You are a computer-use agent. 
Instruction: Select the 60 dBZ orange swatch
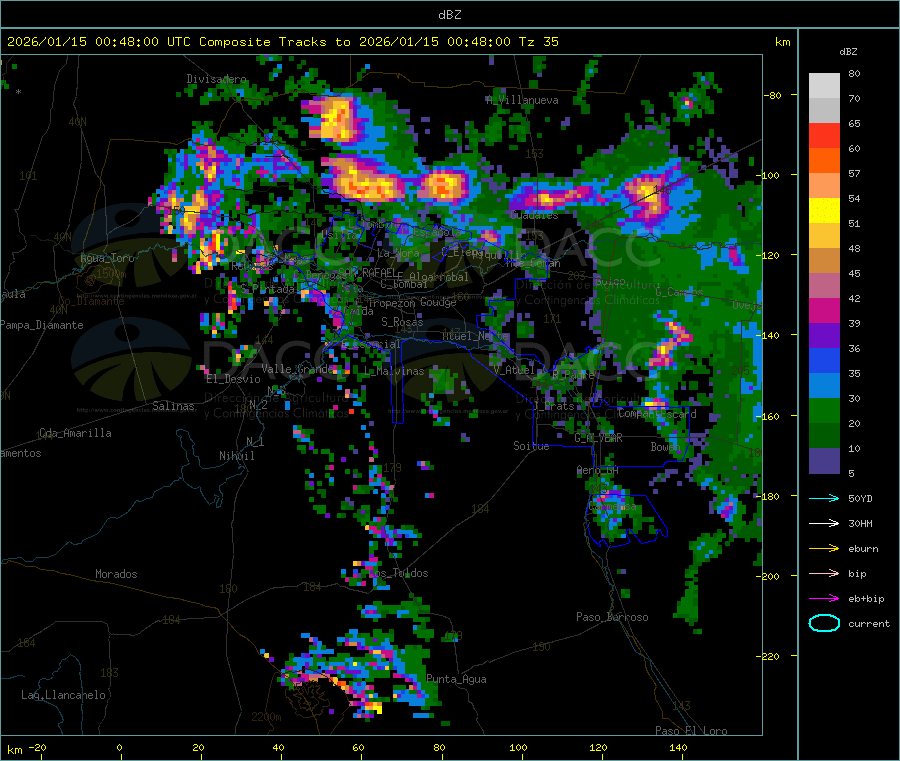click(x=824, y=161)
